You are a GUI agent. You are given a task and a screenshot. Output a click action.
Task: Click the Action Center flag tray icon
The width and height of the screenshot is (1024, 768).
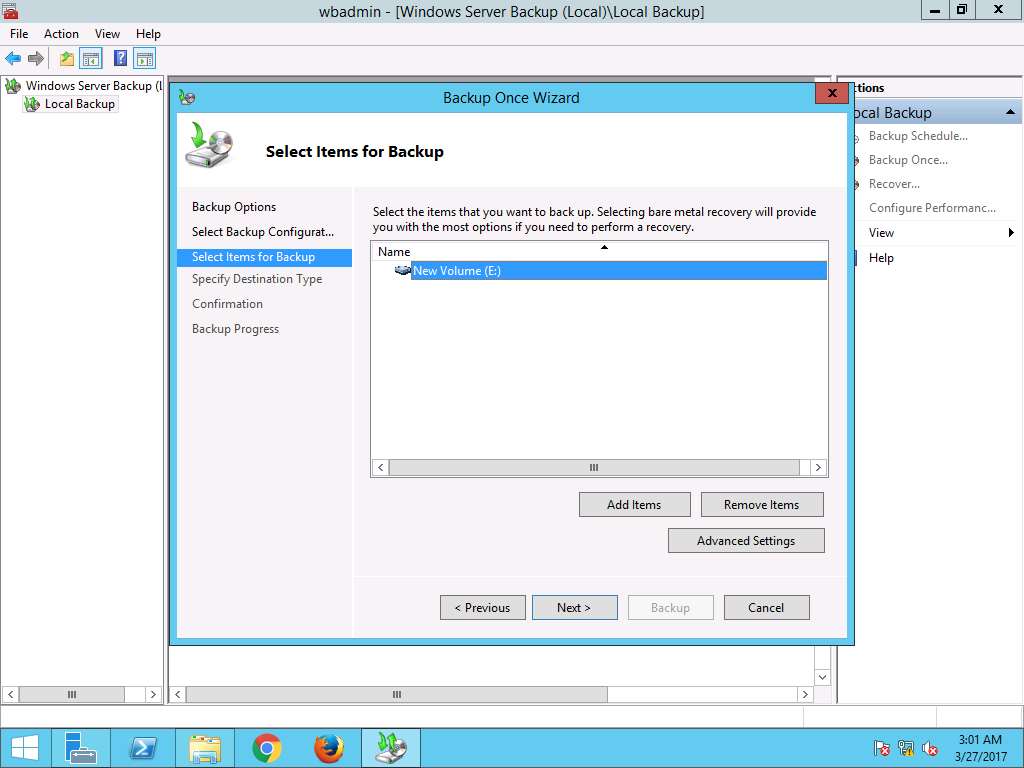pyautogui.click(x=881, y=748)
